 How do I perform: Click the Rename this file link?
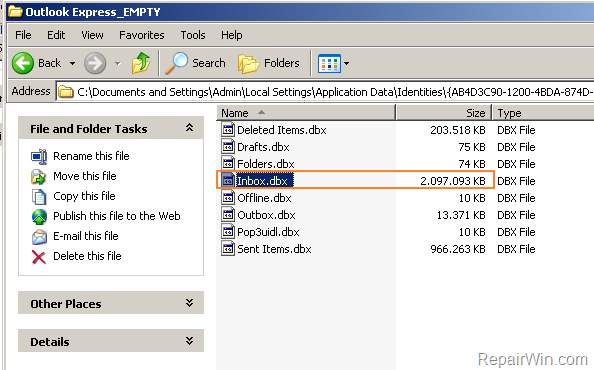click(x=91, y=156)
